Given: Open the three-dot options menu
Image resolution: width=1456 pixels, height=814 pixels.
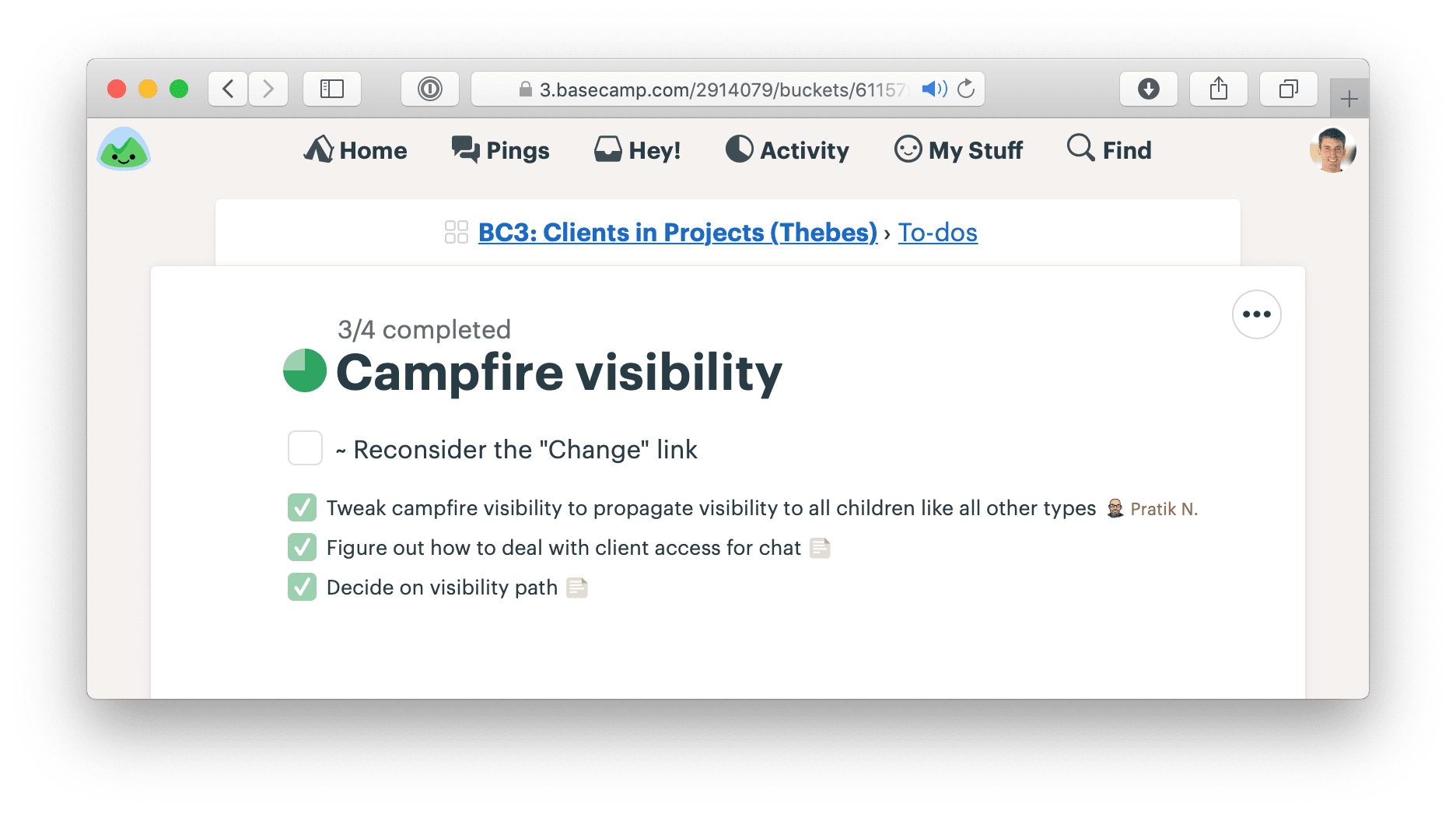Looking at the screenshot, I should coord(1256,314).
